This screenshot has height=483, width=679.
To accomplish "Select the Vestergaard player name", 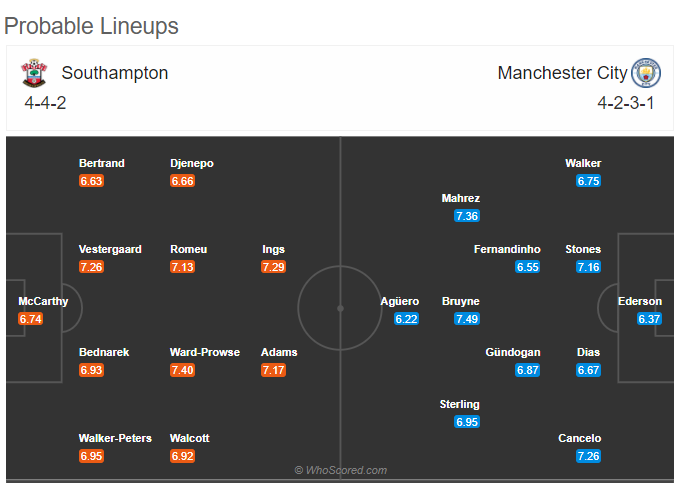I will pos(110,250).
